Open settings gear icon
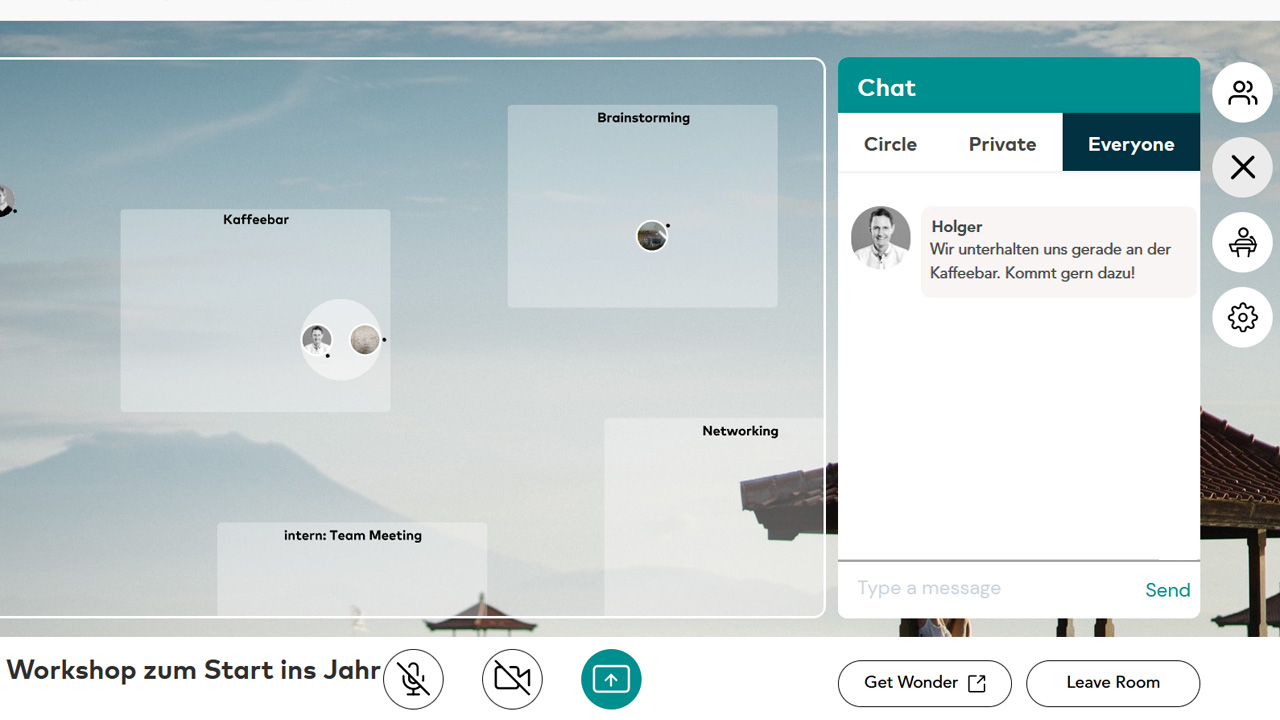 coord(1242,317)
